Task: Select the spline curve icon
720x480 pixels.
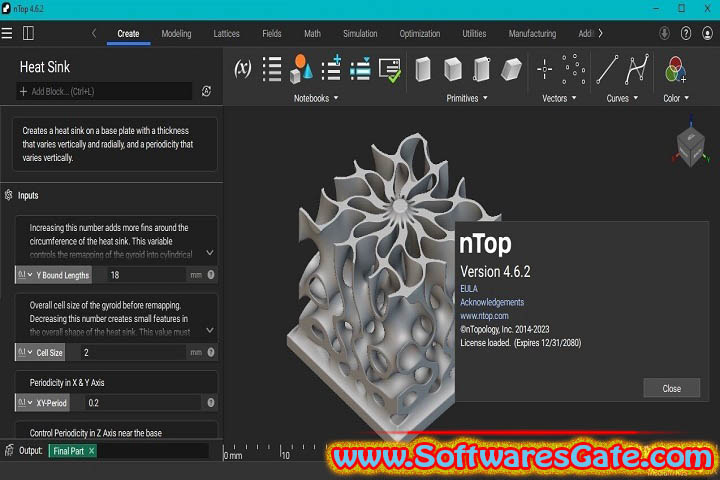Action: pos(637,69)
